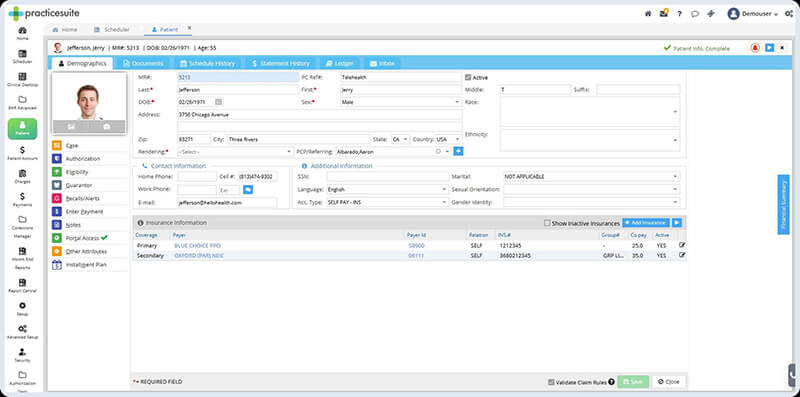800x397 pixels.
Task: Open the Marital status dropdown
Action: point(591,177)
